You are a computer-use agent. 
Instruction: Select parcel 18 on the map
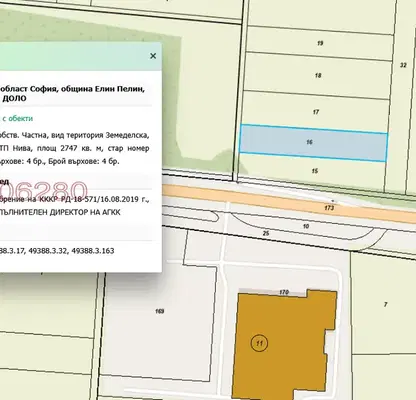click(x=318, y=76)
